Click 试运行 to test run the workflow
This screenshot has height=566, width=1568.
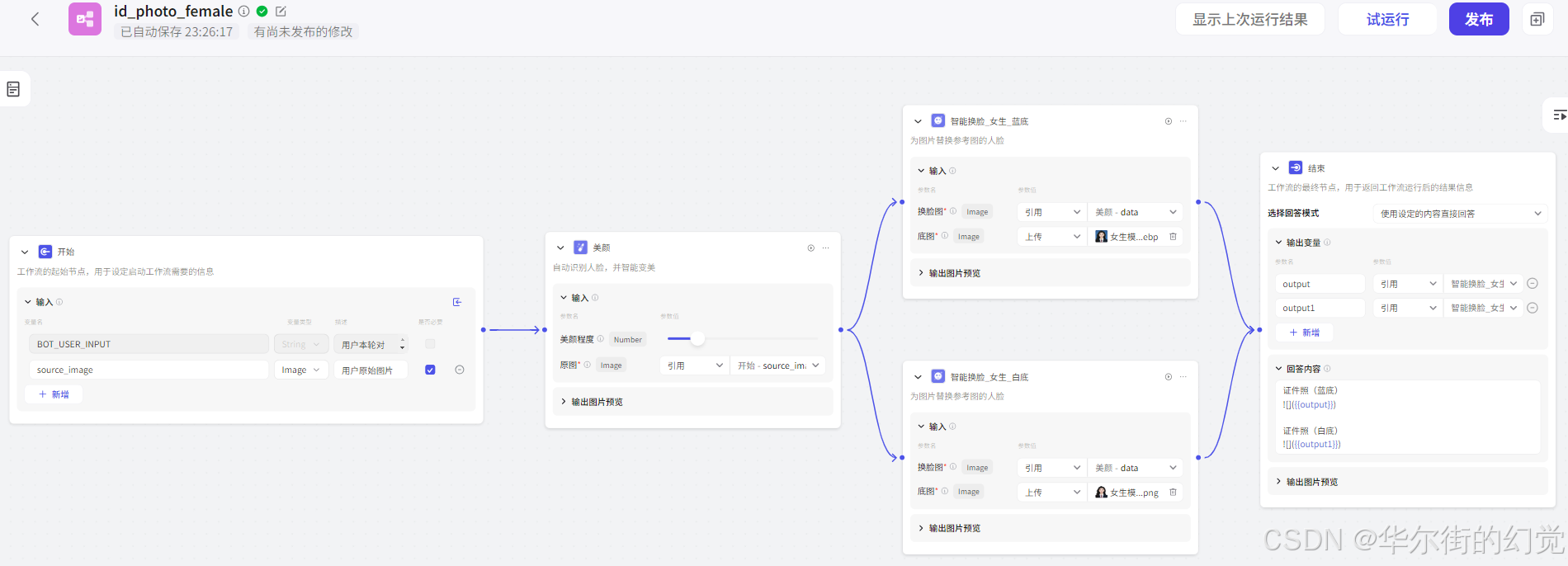1387,19
